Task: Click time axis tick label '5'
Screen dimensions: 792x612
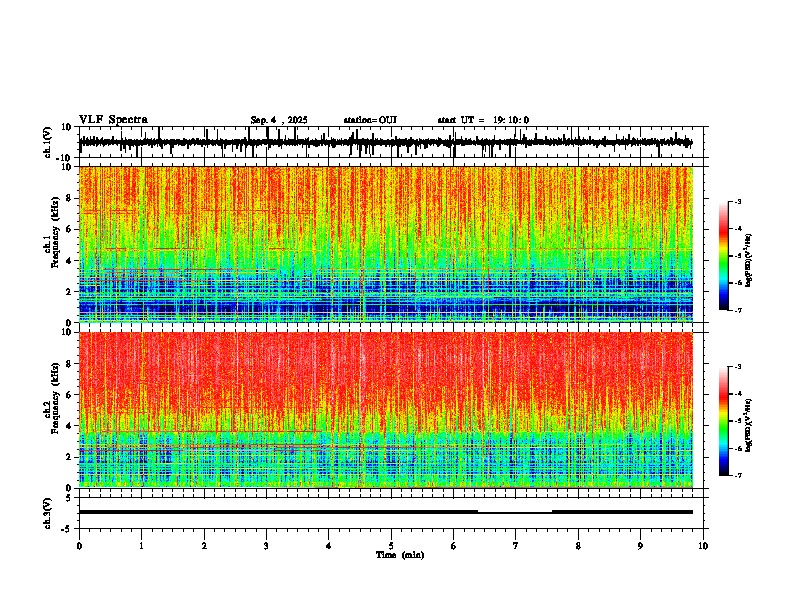Action: pos(391,546)
